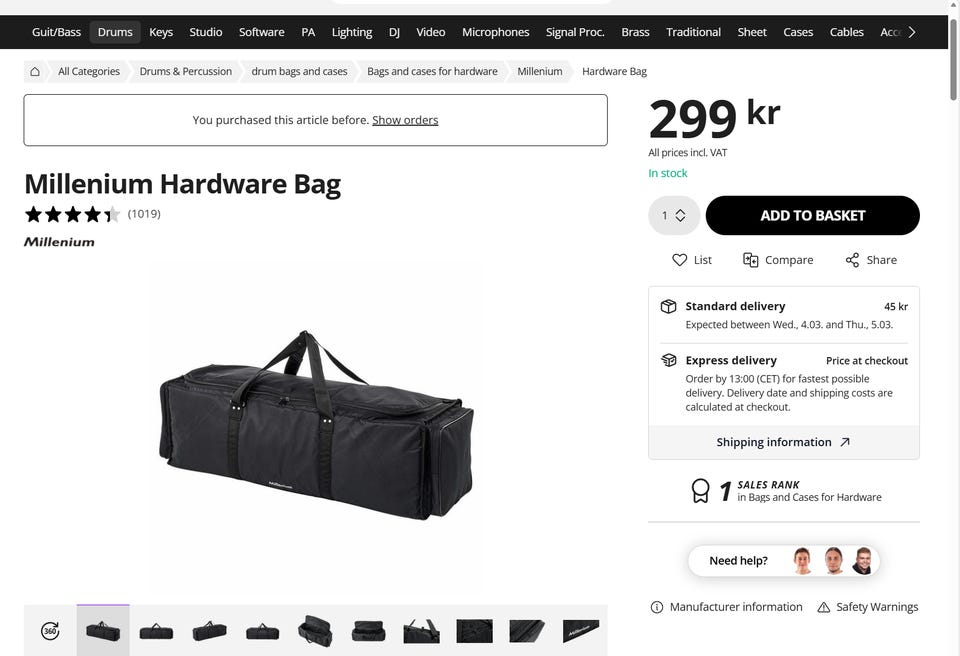Click the home icon in breadcrumb
The image size is (960, 656).
35,71
